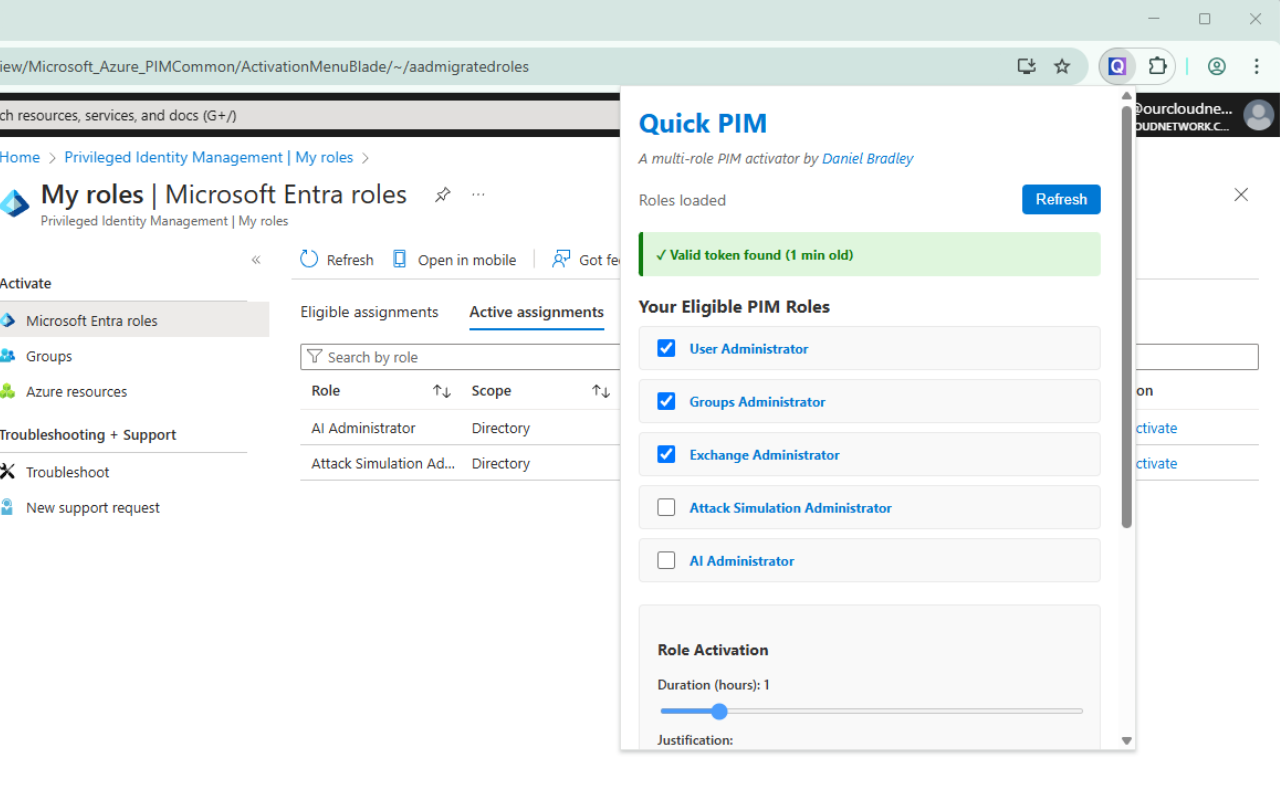Click the Quick PIM scrollbar up arrow

(1127, 96)
